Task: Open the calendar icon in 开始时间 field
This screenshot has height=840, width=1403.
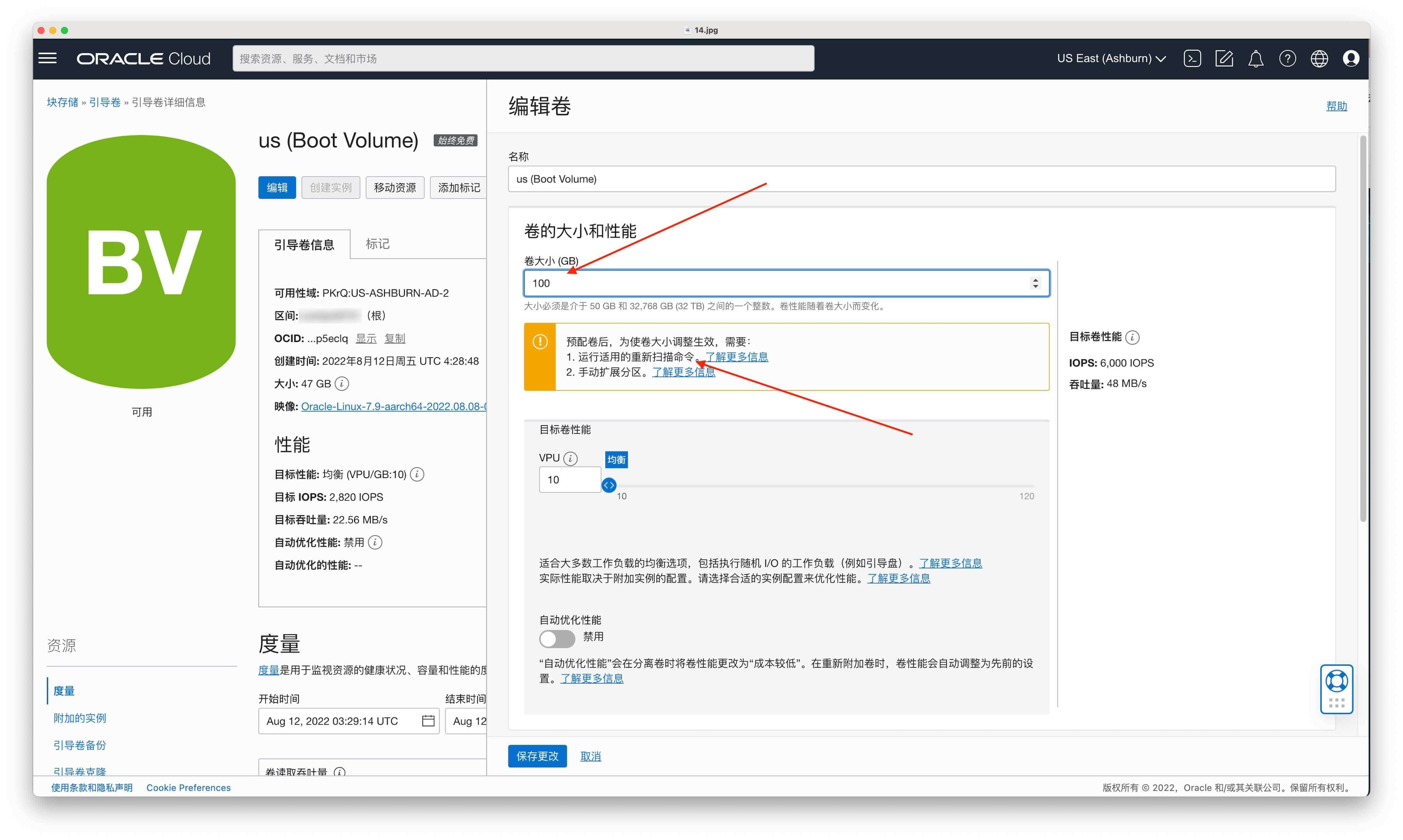Action: click(x=428, y=721)
